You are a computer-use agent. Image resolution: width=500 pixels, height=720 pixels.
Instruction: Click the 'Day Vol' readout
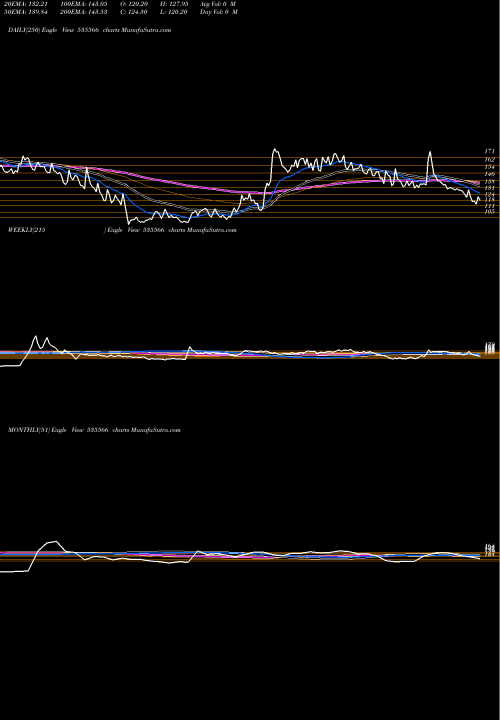(x=219, y=12)
